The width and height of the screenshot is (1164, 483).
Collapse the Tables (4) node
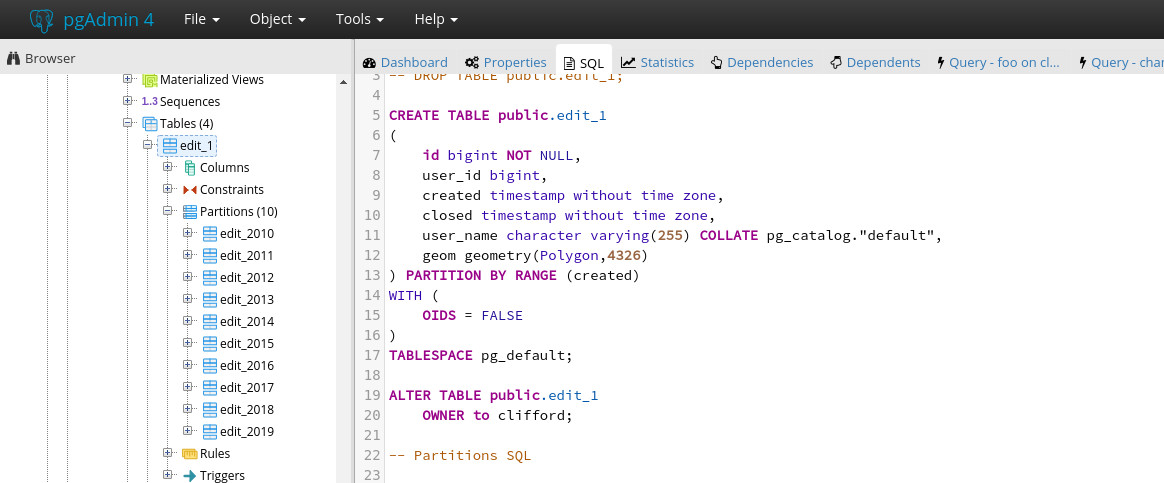tap(128, 123)
